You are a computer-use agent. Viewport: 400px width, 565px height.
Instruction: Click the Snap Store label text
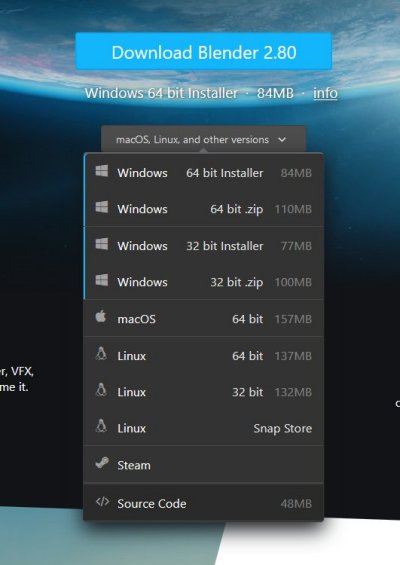(283, 428)
